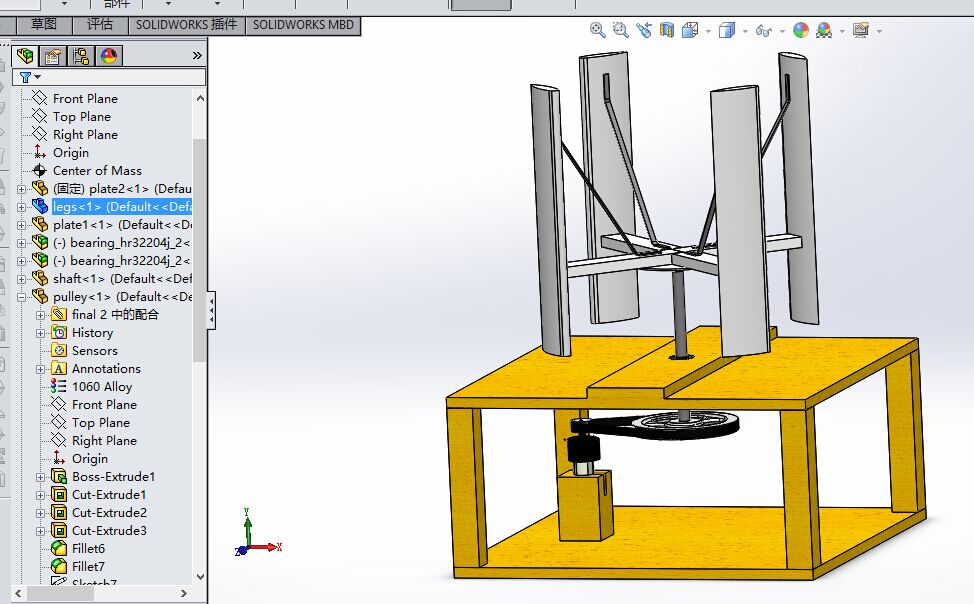Click the tree's vertical scrollbar down arrow
974x604 pixels.
coord(200,577)
